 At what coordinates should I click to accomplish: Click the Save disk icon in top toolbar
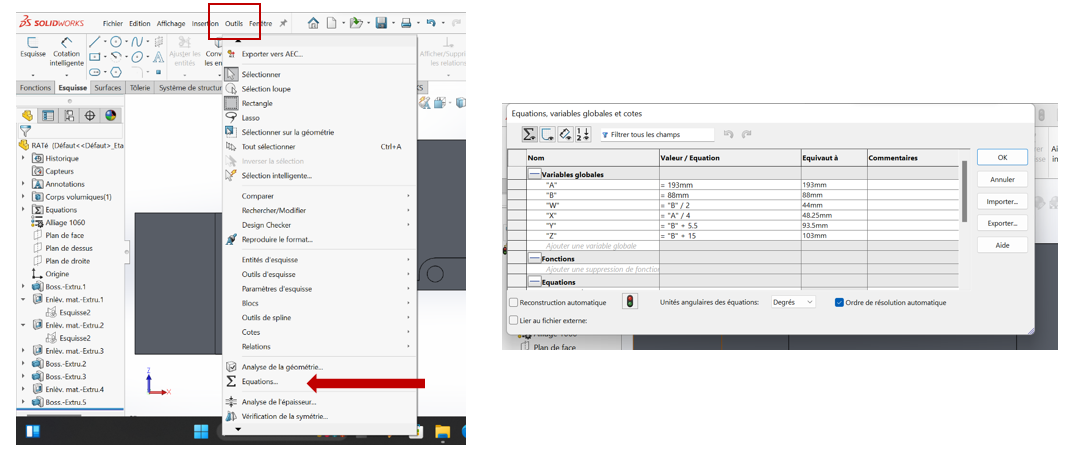pyautogui.click(x=381, y=22)
